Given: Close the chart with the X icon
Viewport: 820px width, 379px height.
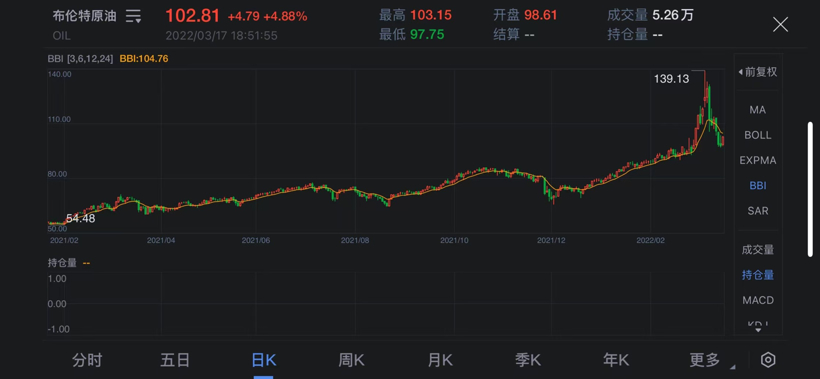Looking at the screenshot, I should (780, 24).
